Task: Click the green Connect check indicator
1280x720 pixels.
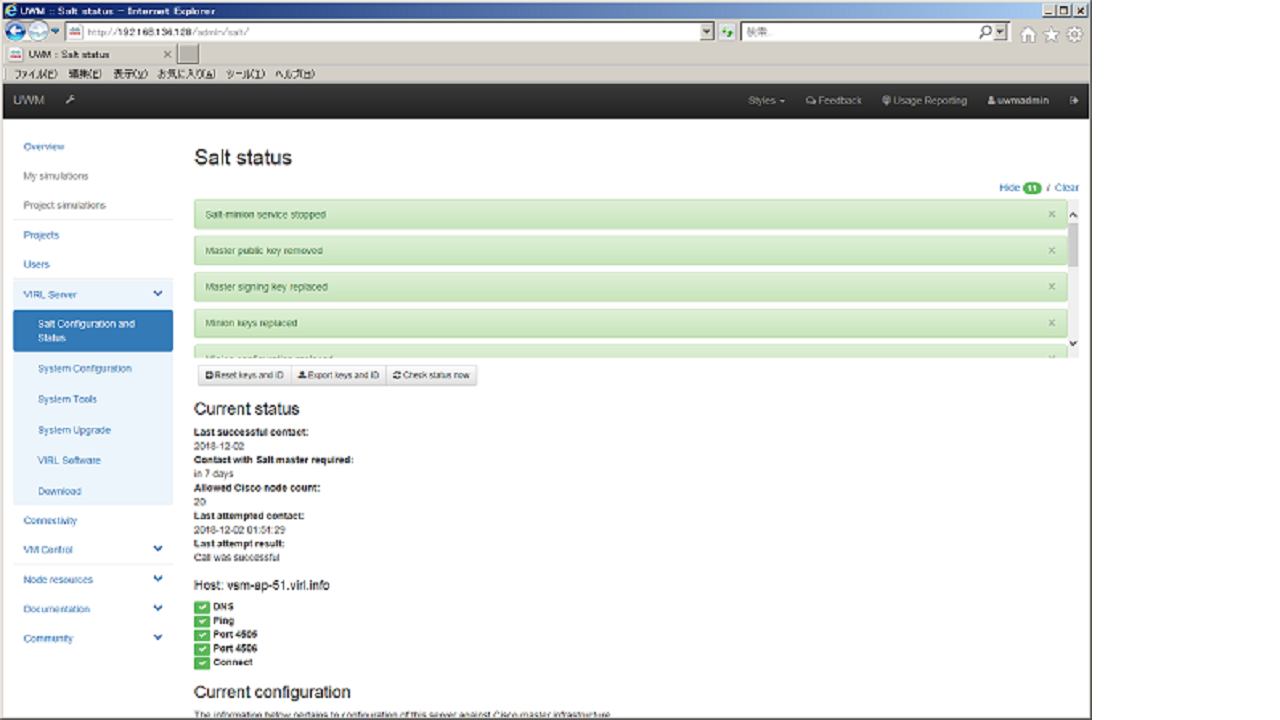Action: [x=202, y=663]
